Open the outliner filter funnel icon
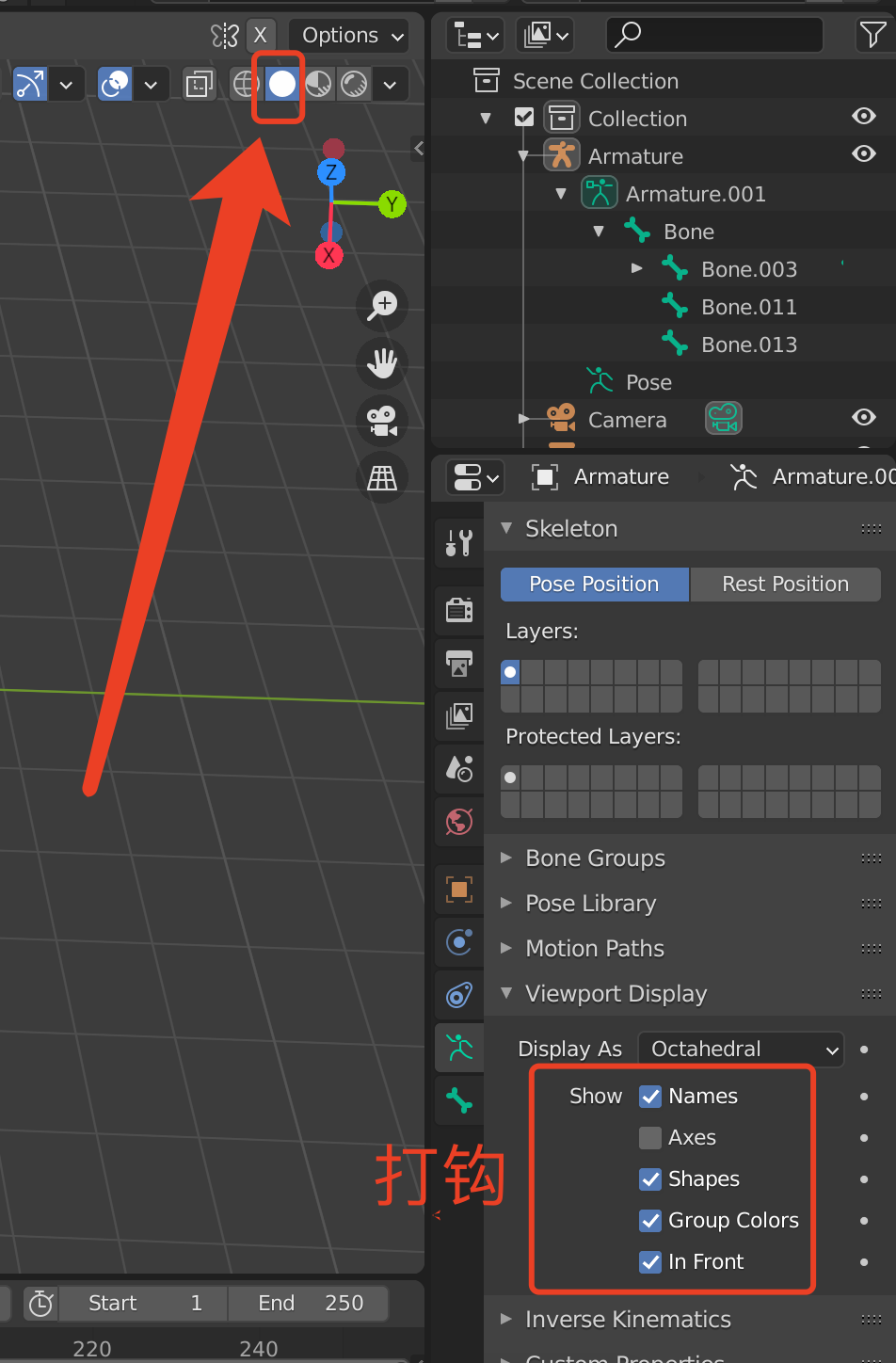Screen dimensions: 896x1363 coord(873,34)
